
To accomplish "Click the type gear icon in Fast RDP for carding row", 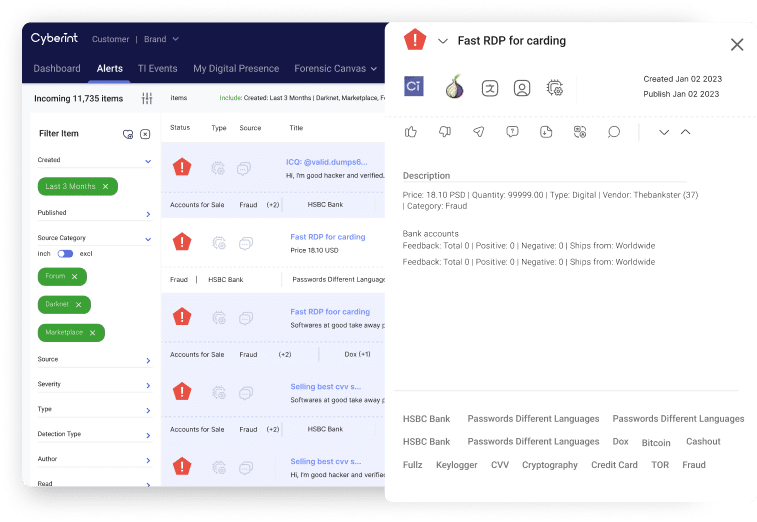I will (219, 243).
